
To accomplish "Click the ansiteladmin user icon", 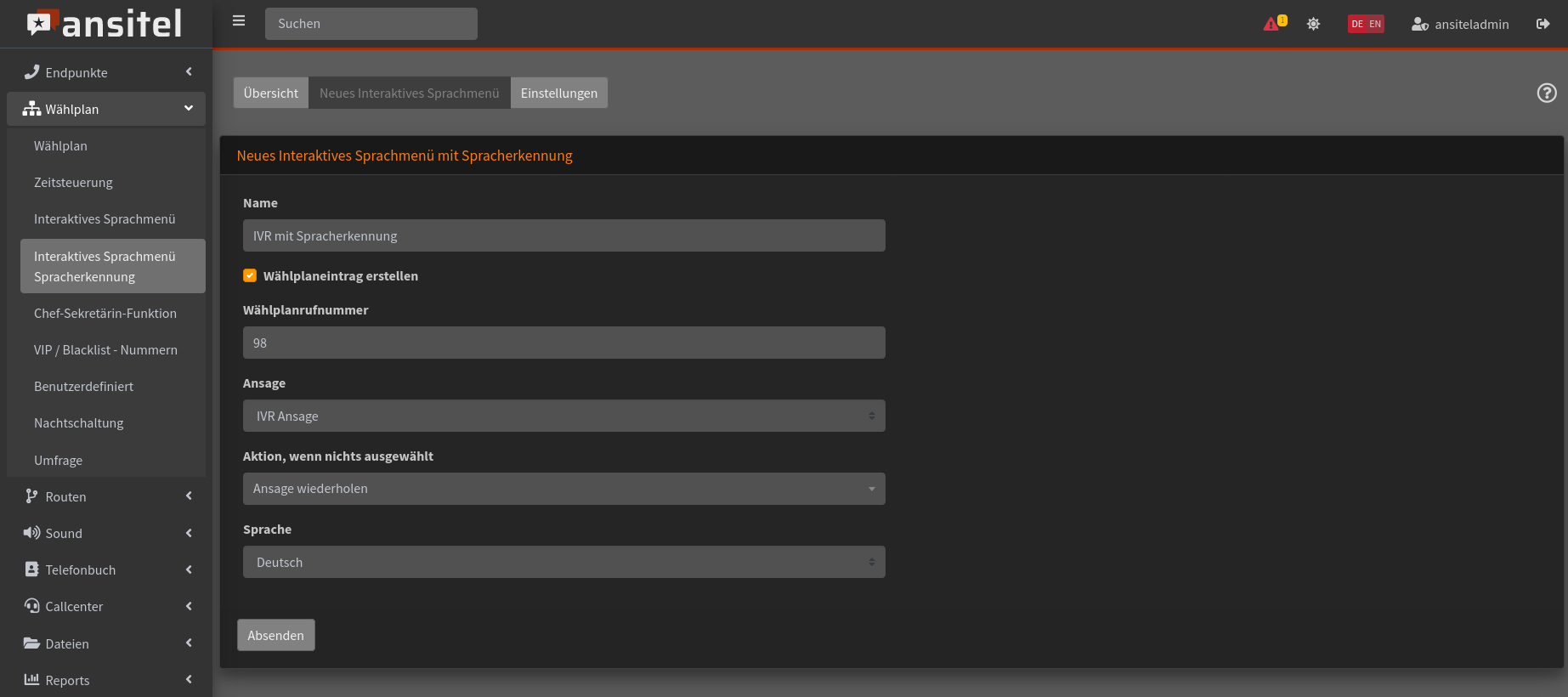I will (x=1419, y=25).
